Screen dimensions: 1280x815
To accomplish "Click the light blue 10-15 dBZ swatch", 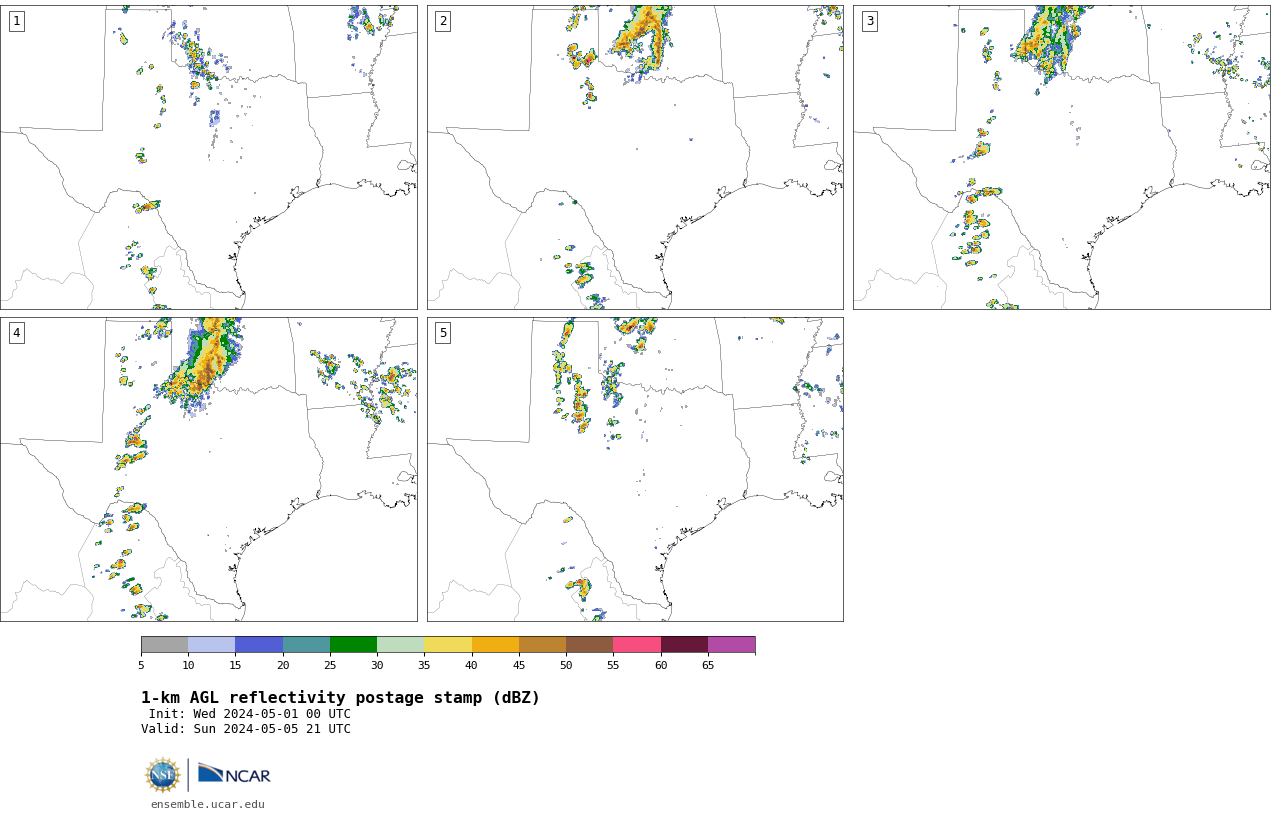I will (212, 644).
